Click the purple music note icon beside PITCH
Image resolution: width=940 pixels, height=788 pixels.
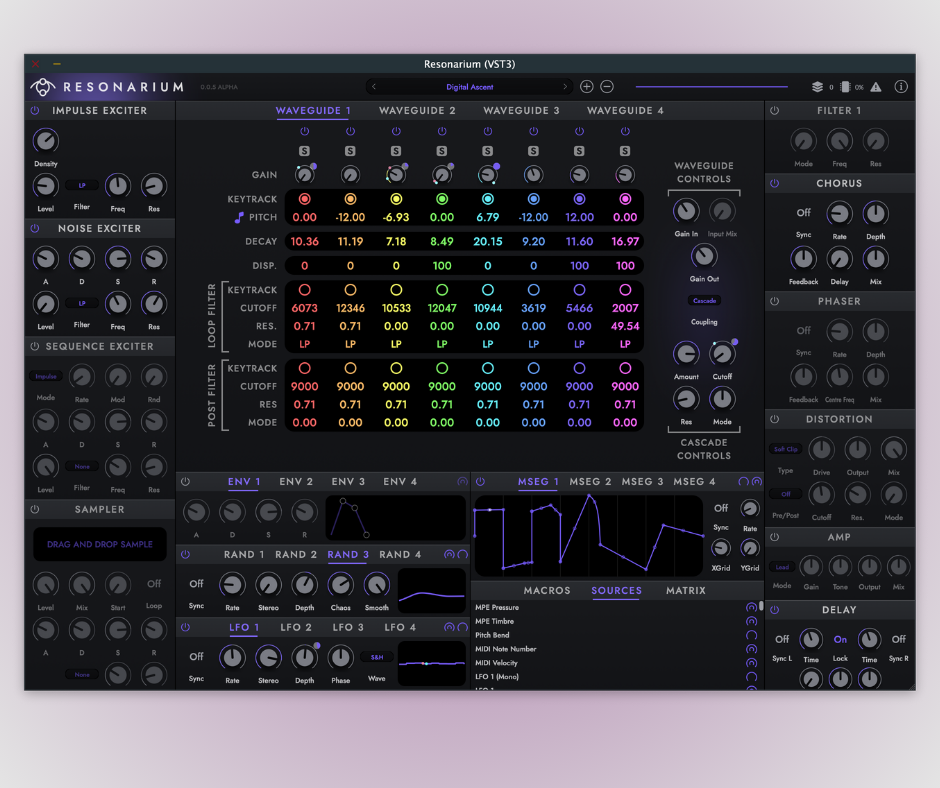(x=238, y=217)
